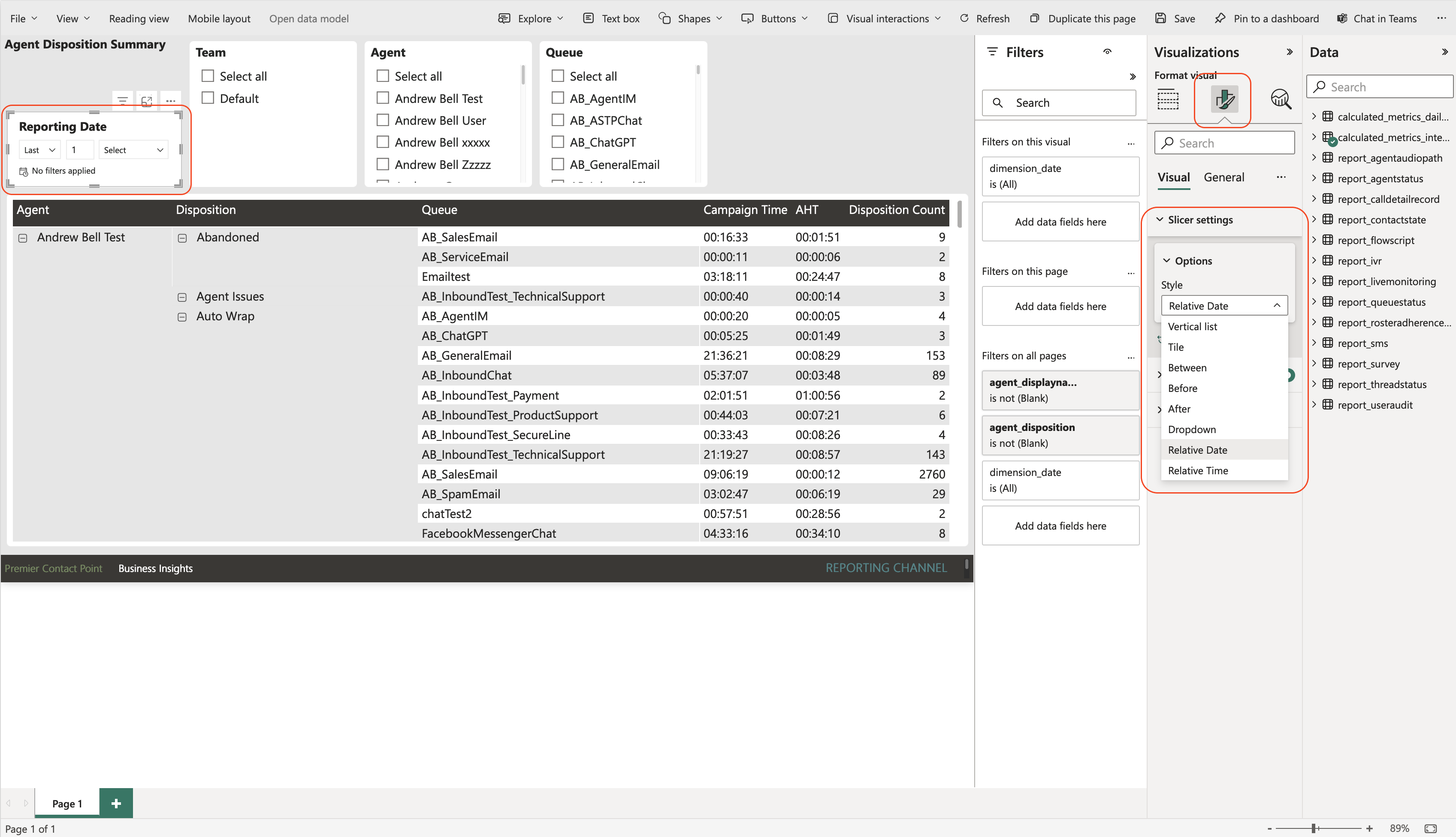Screen dimensions: 1456x837
Task: Collapse the Options subsection
Action: [x=1166, y=260]
